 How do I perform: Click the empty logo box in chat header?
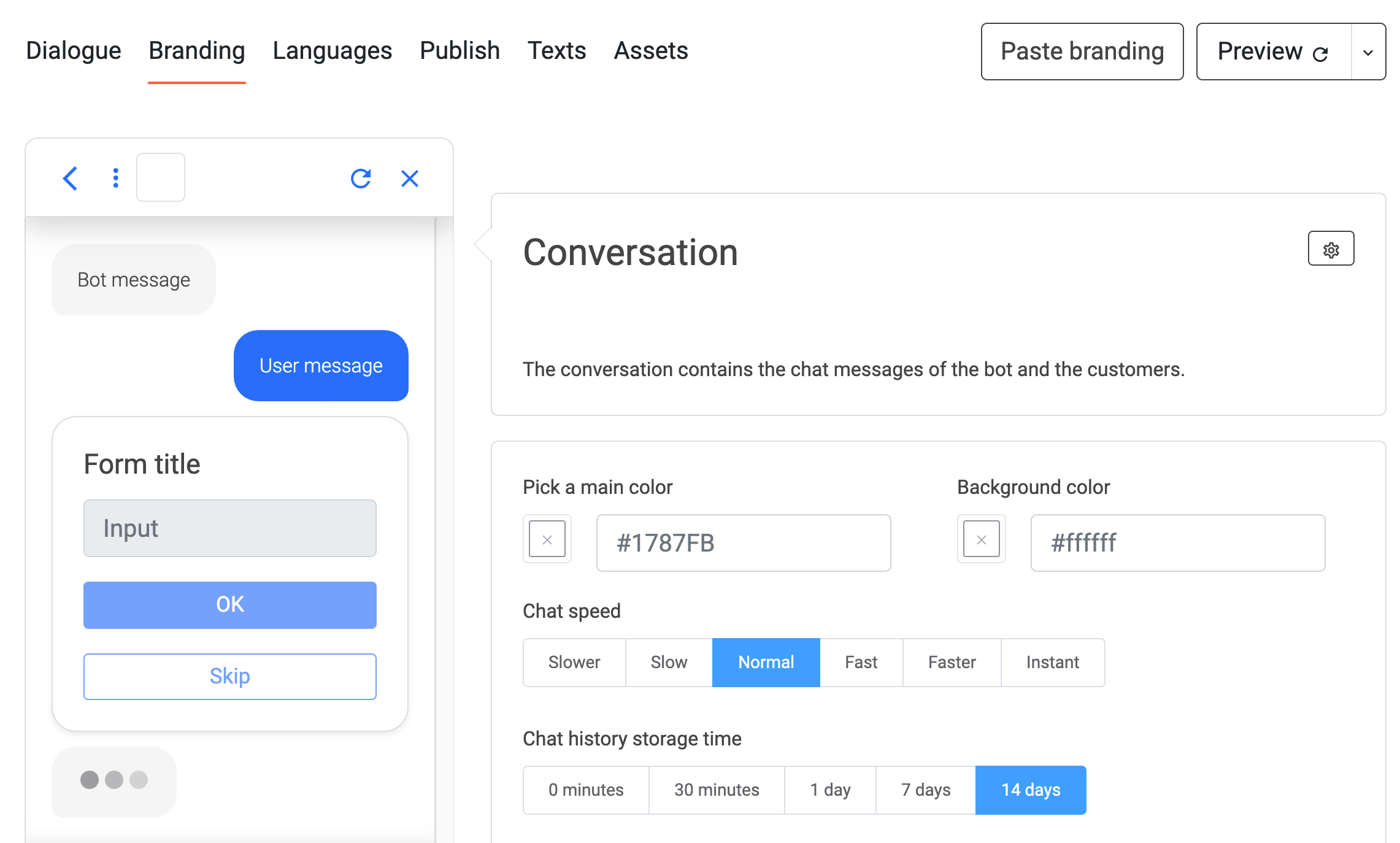point(161,177)
